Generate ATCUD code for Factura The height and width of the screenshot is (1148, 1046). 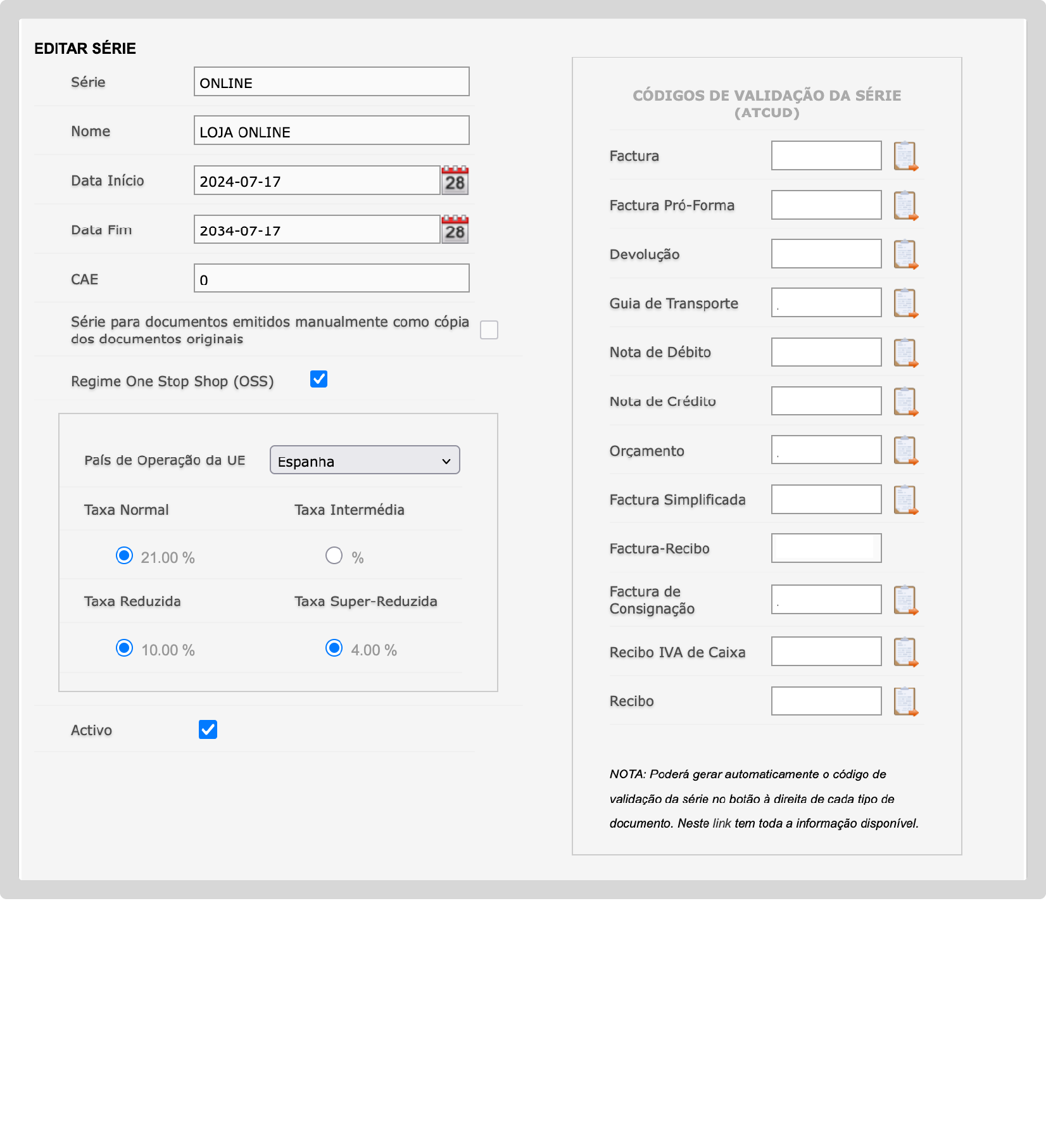[x=905, y=156]
